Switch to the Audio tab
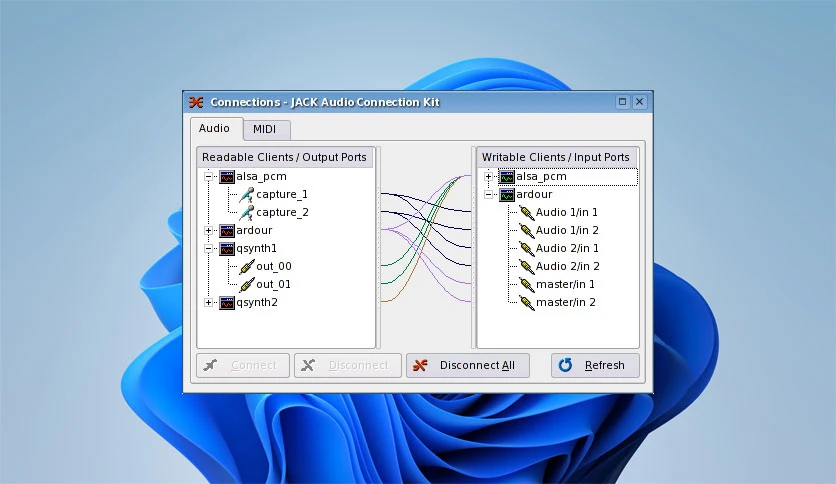The image size is (836, 484). 214,128
